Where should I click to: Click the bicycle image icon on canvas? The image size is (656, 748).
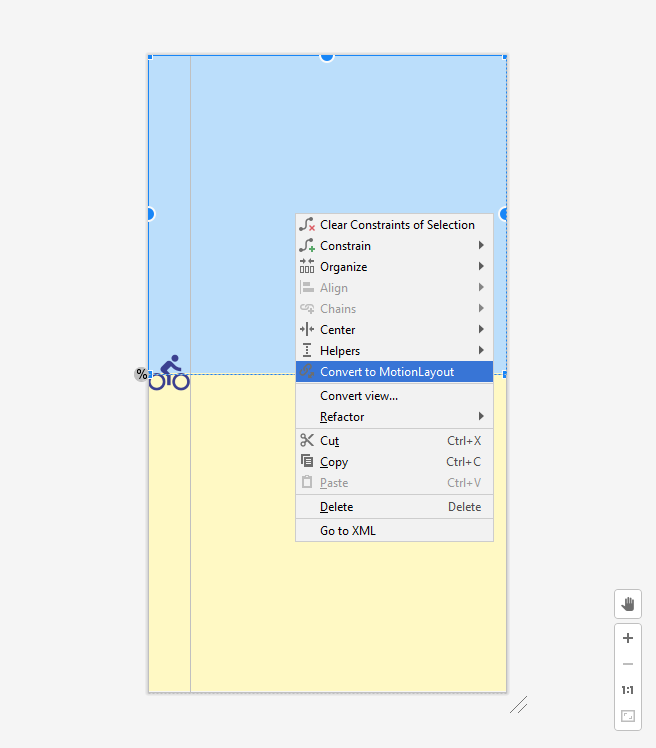coord(170,372)
